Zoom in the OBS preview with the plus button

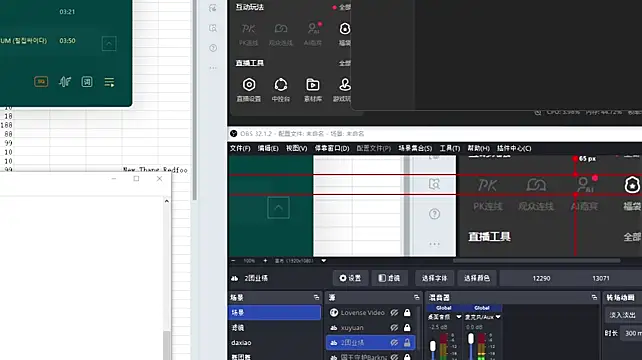(x=265, y=260)
